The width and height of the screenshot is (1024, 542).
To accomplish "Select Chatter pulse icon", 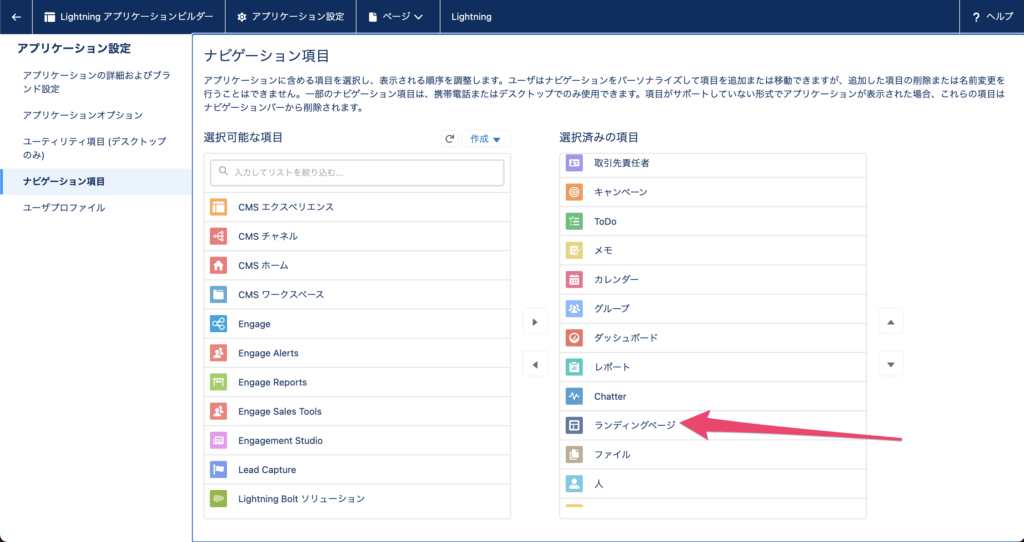I will [x=574, y=396].
